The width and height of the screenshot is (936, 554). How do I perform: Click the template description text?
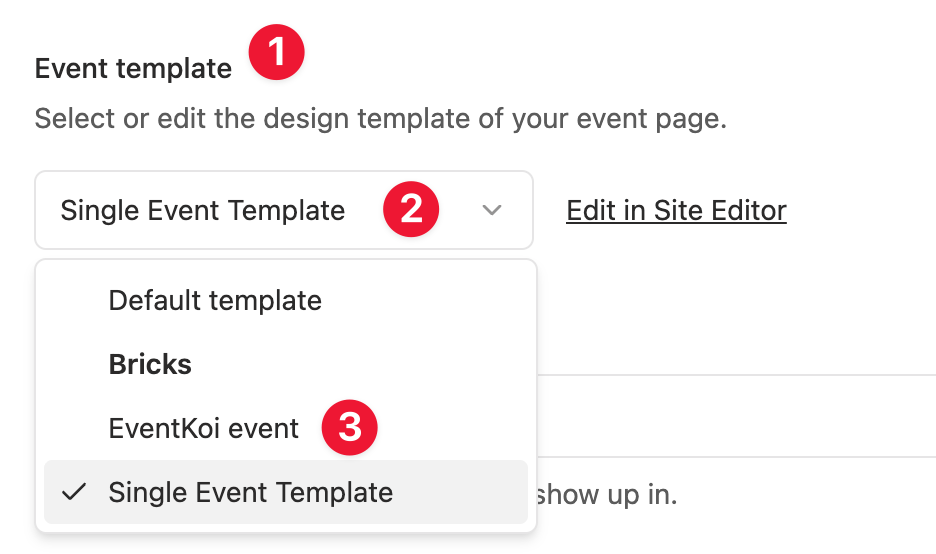point(380,120)
